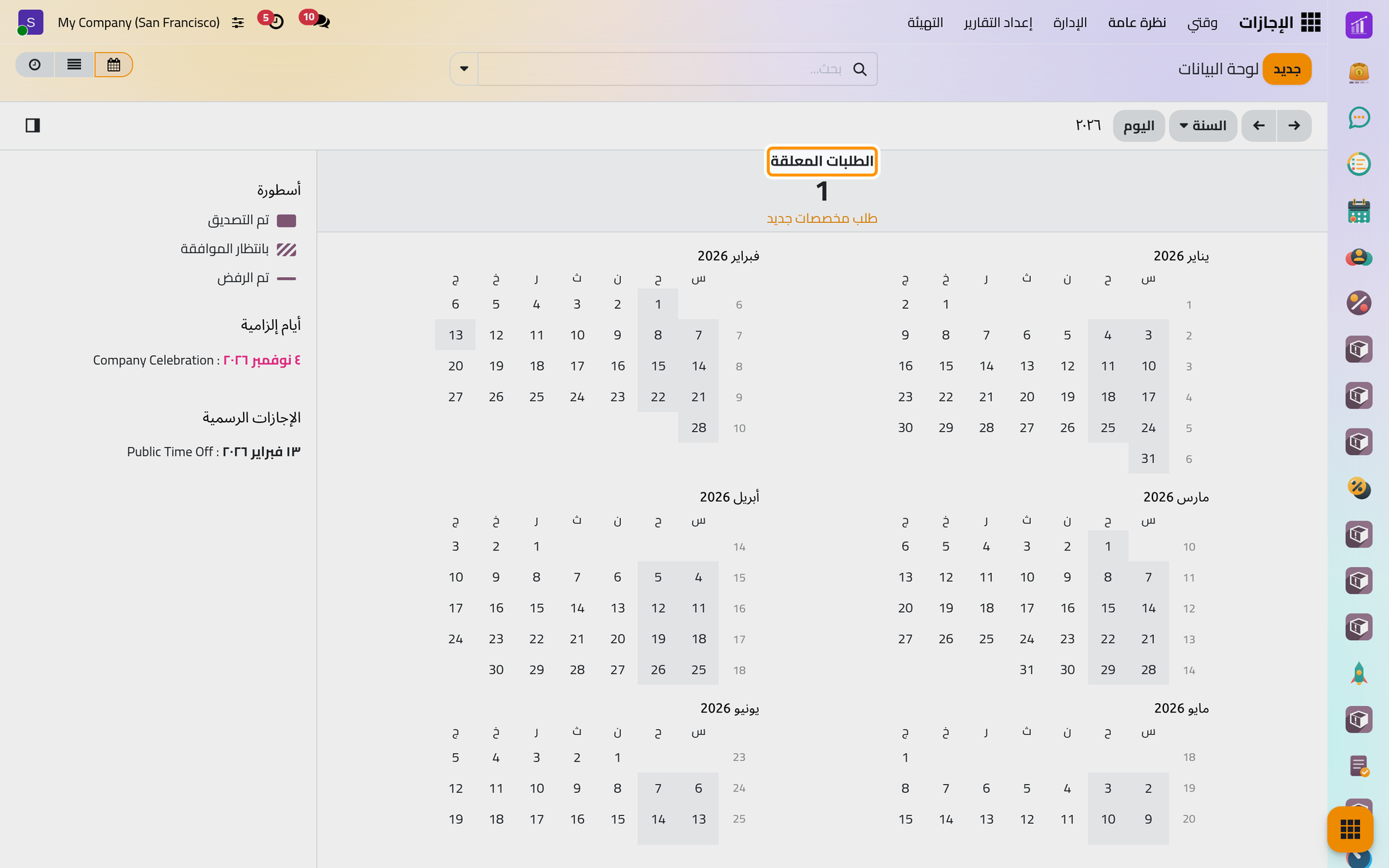The image size is (1389, 868).
Task: Select February 13 in the calendar
Action: click(x=456, y=335)
